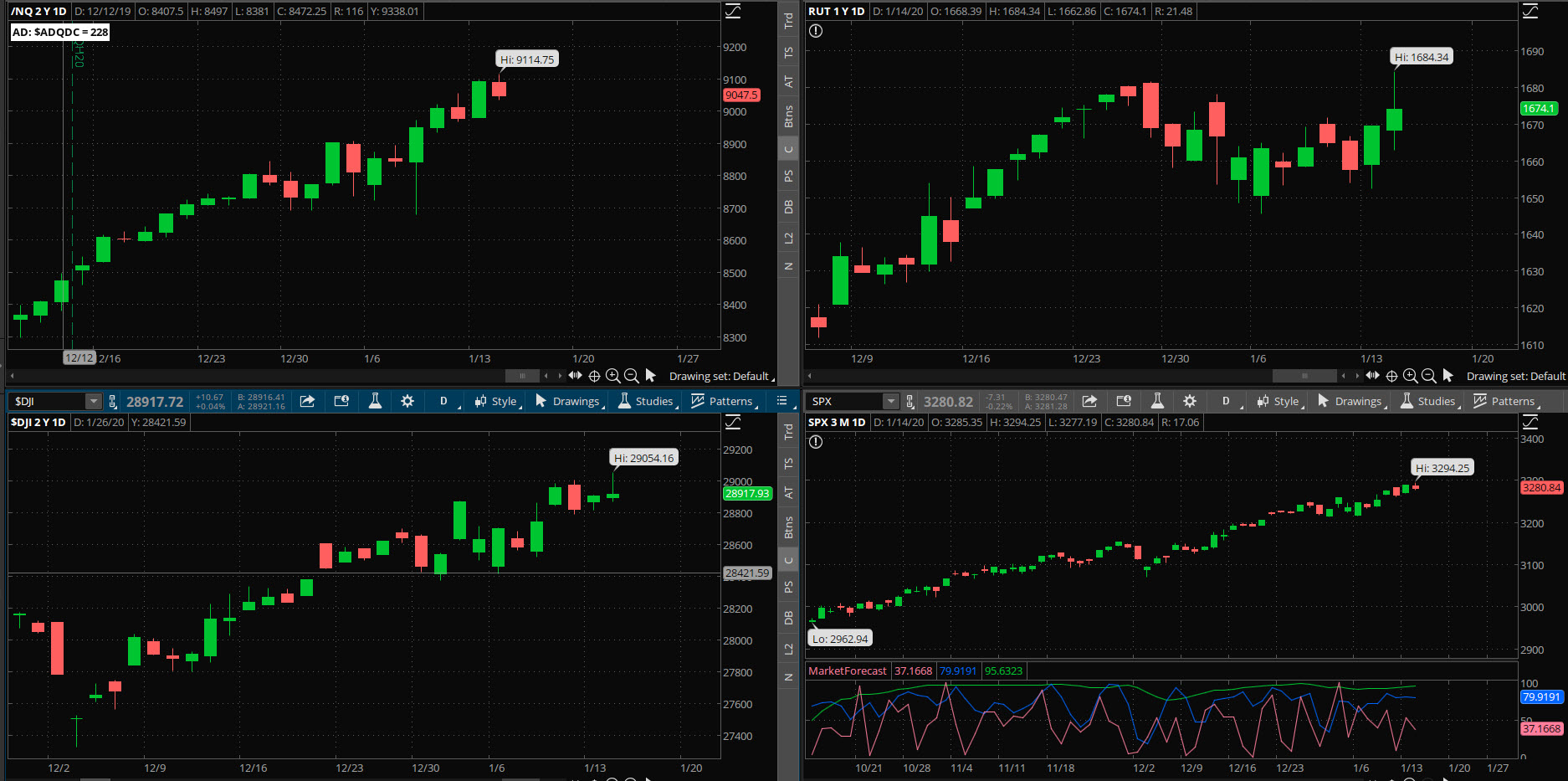Click the $DJI quick quote camera icon
1568x781 pixels.
tap(341, 401)
